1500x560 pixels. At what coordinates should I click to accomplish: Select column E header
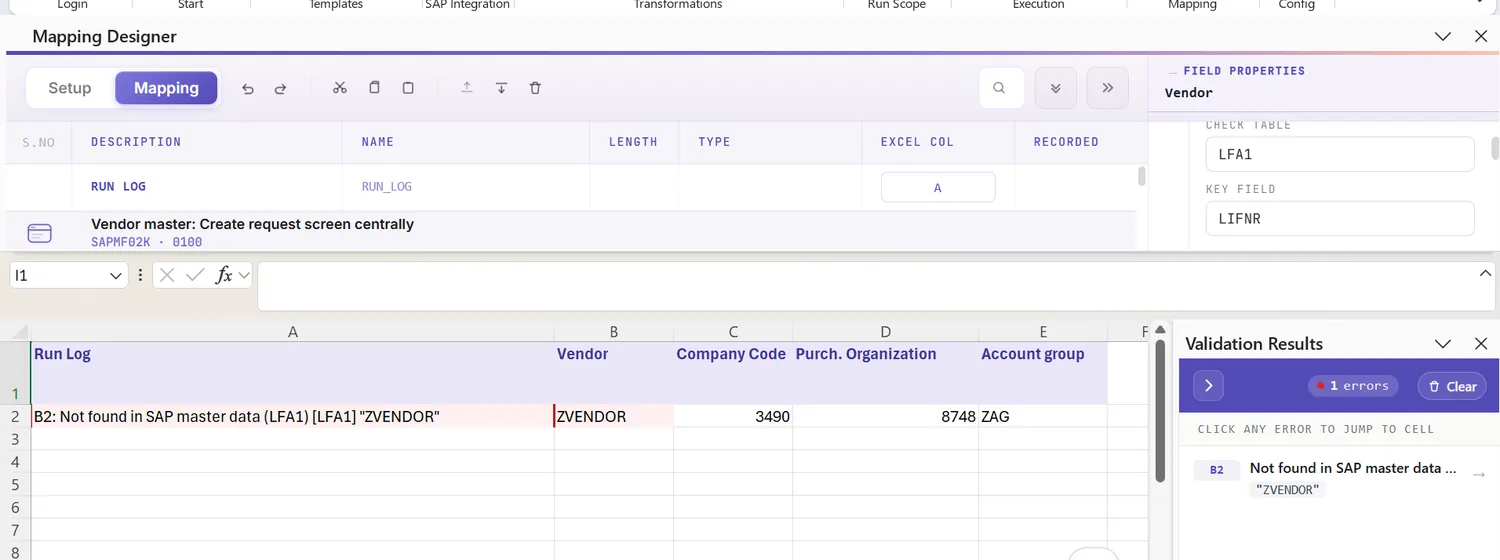(1043, 332)
